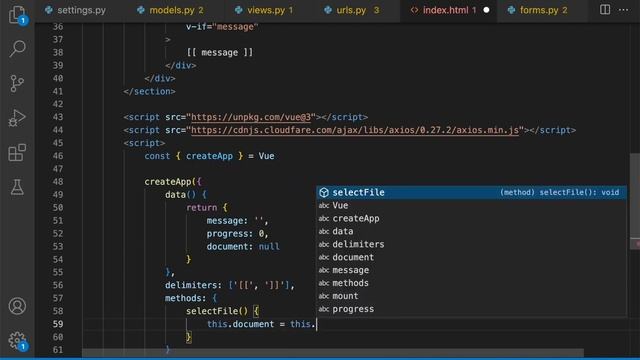Click 'data()' on line 49
The width and height of the screenshot is (640, 360).
[x=180, y=195]
